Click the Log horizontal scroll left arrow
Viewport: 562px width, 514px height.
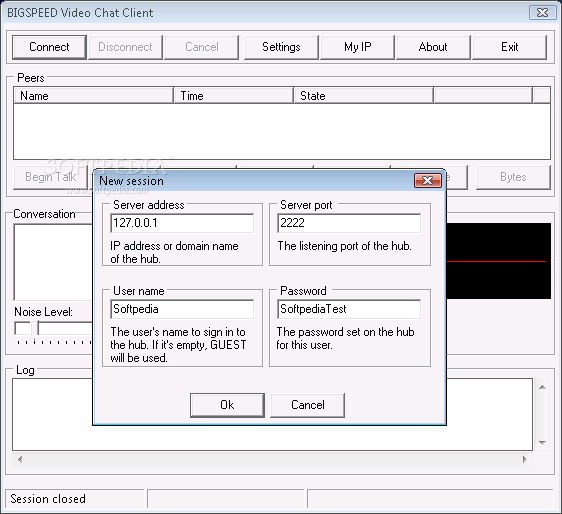pos(20,459)
